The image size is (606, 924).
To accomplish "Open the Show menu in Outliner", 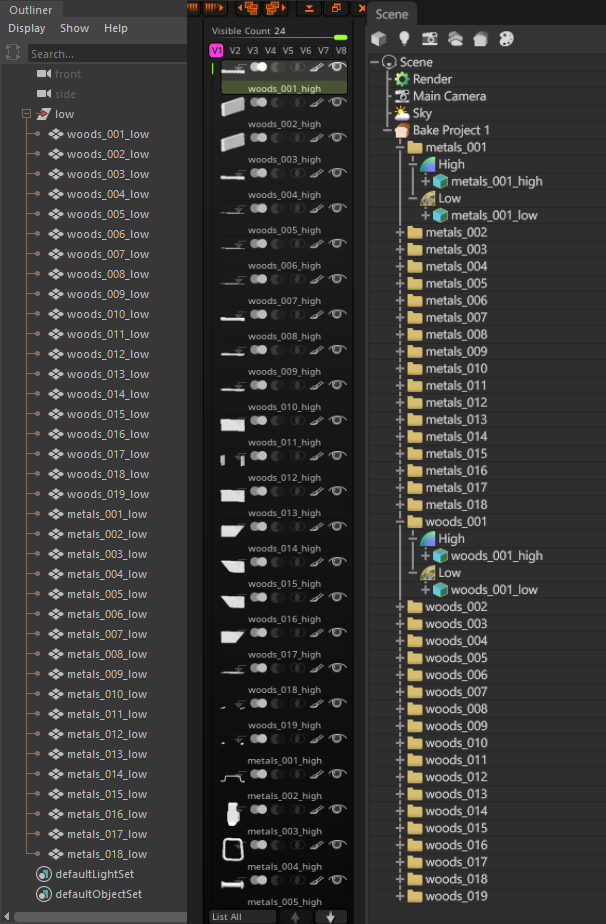I will tap(74, 28).
